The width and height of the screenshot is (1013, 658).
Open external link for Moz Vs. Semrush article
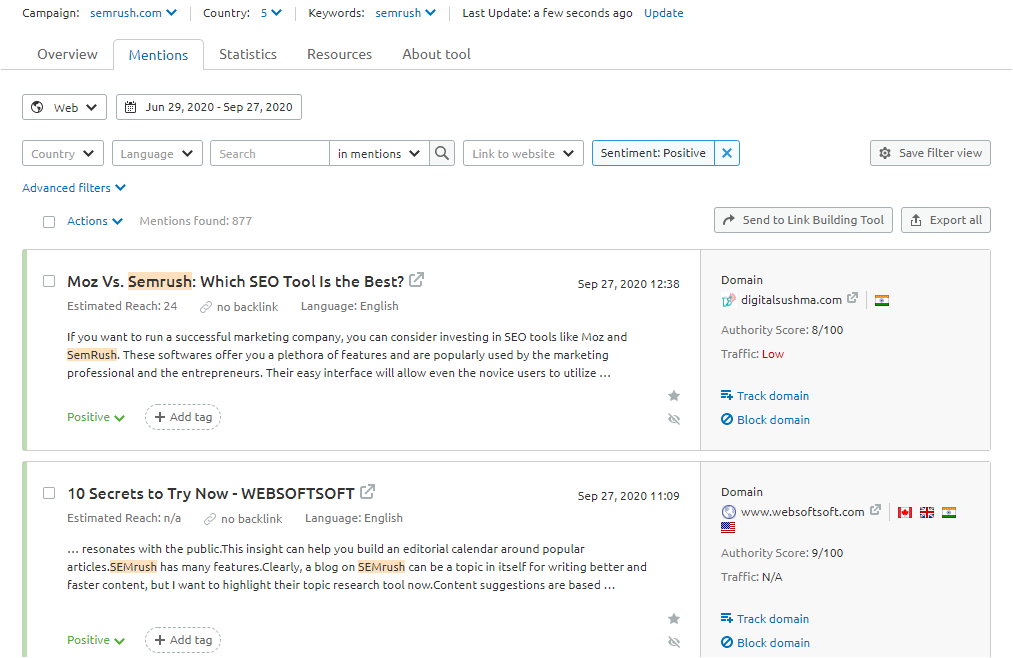[417, 280]
